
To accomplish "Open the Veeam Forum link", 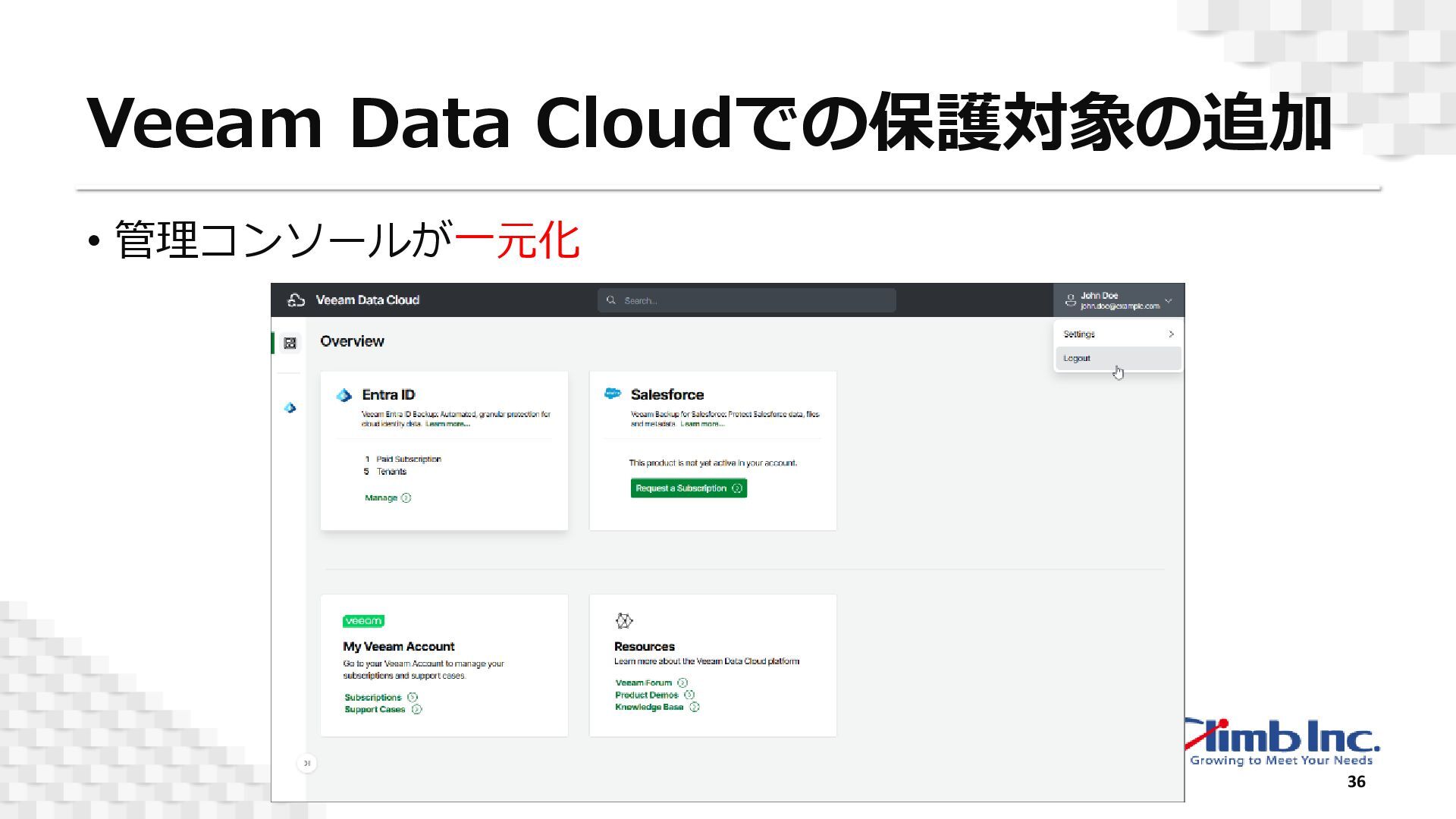I will tap(643, 682).
